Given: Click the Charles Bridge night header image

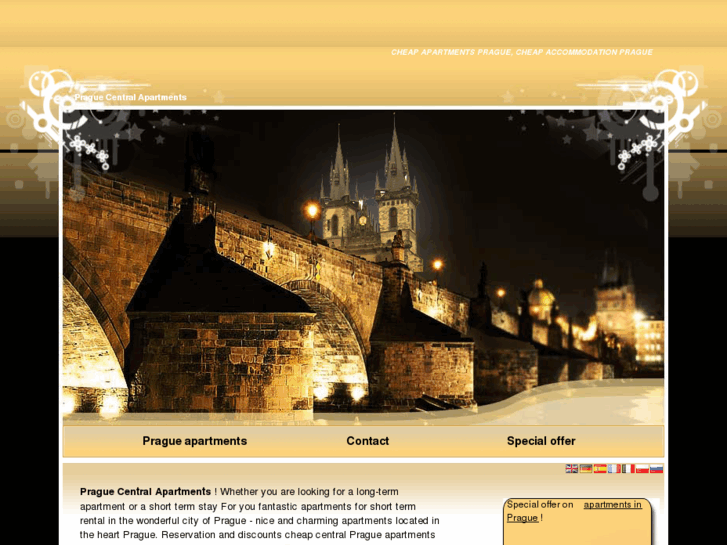Looking at the screenshot, I should tap(364, 267).
